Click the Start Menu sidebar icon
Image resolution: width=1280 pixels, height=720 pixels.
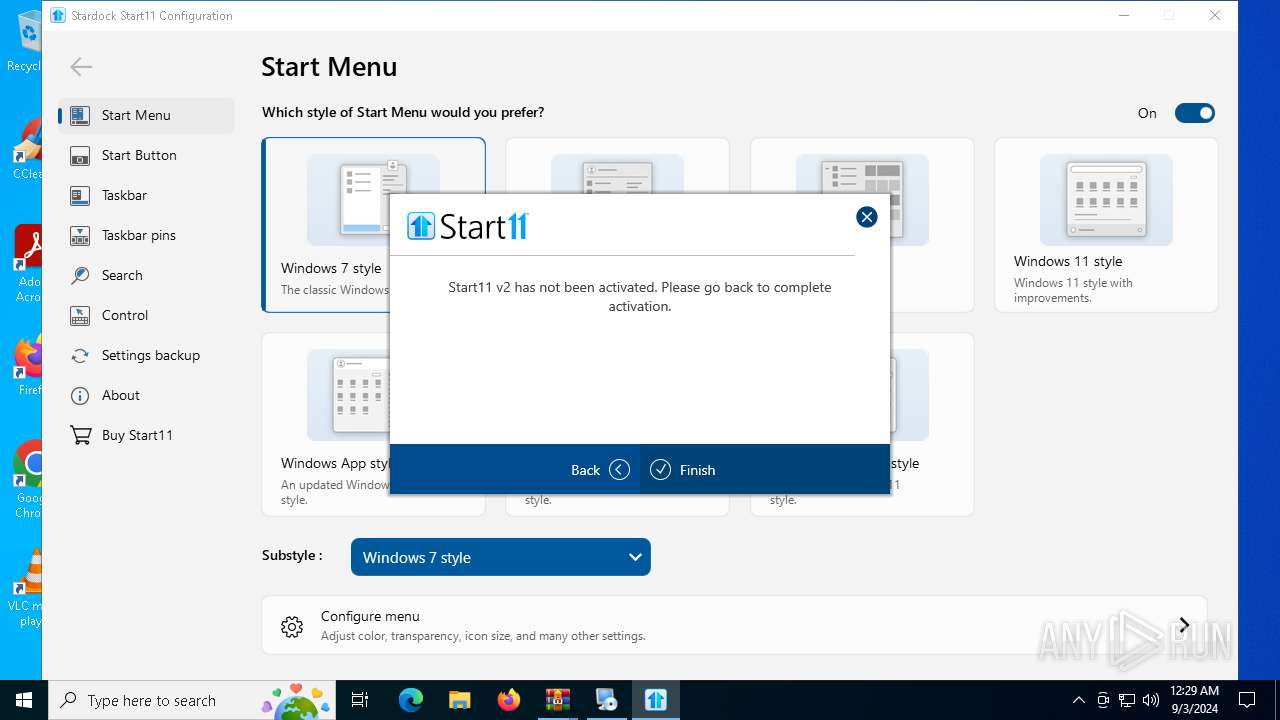point(80,115)
